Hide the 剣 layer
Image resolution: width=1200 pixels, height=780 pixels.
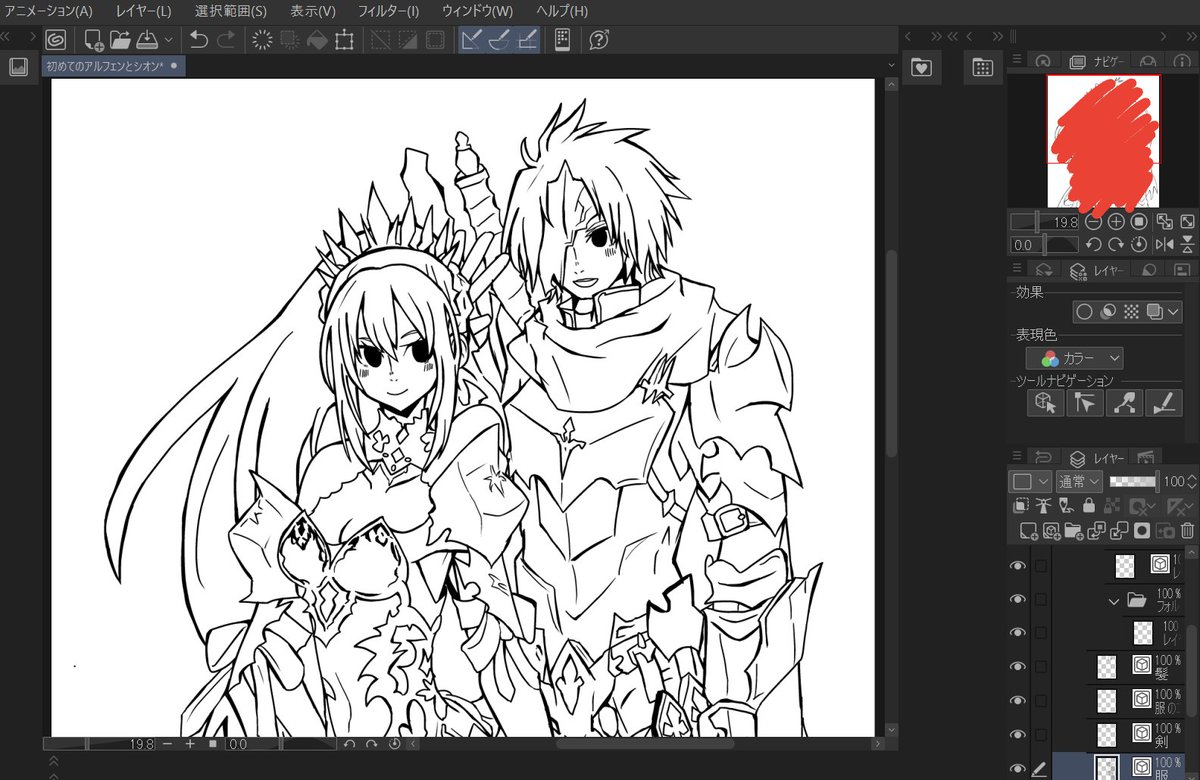point(1018,735)
